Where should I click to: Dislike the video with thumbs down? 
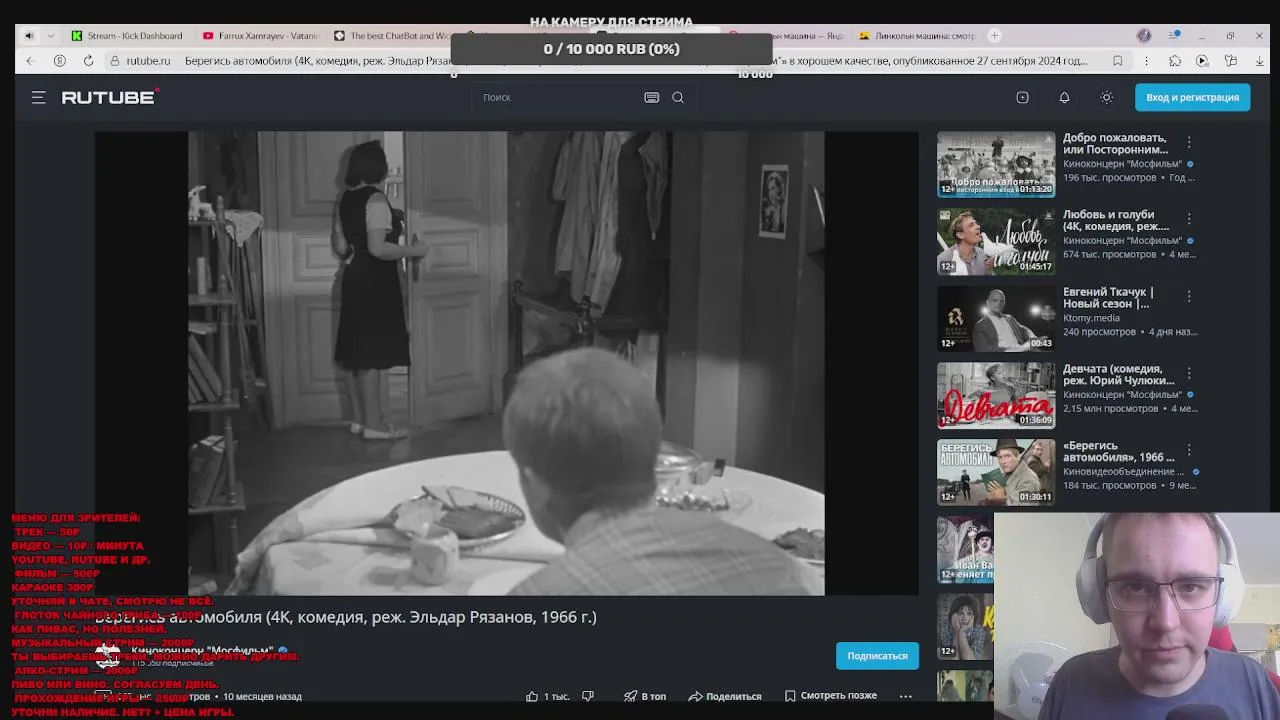(588, 696)
